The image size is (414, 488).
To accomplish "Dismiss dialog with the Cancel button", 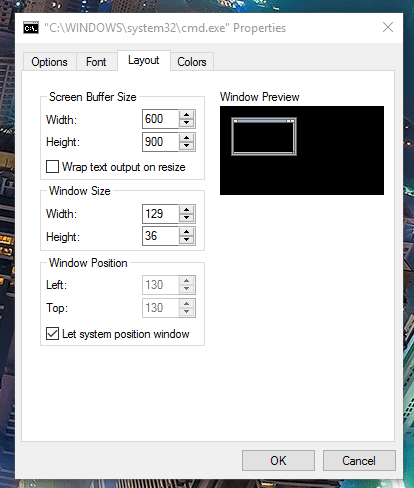I will point(359,460).
